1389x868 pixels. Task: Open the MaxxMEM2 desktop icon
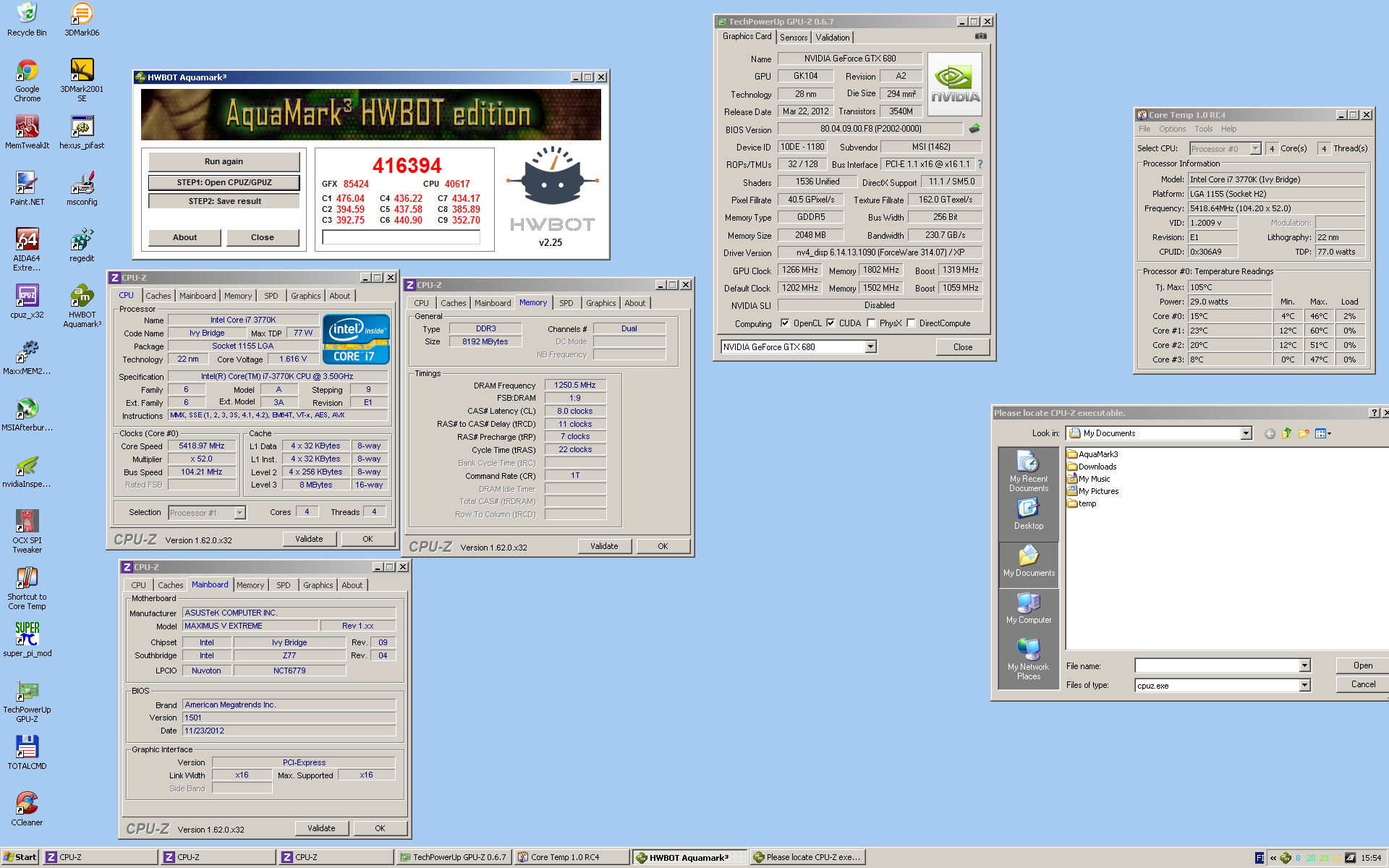point(27,358)
